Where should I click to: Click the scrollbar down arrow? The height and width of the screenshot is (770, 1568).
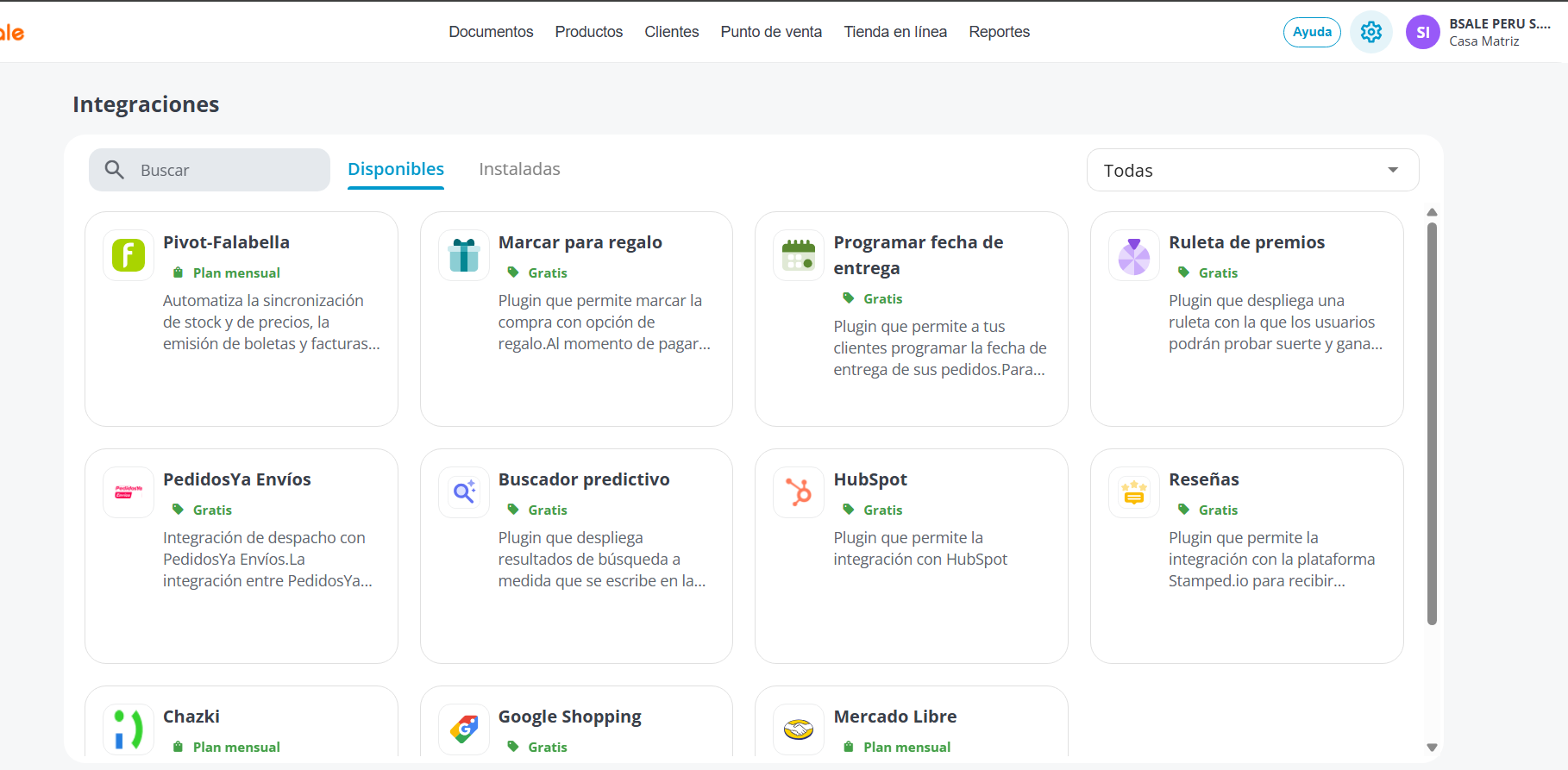1432,748
